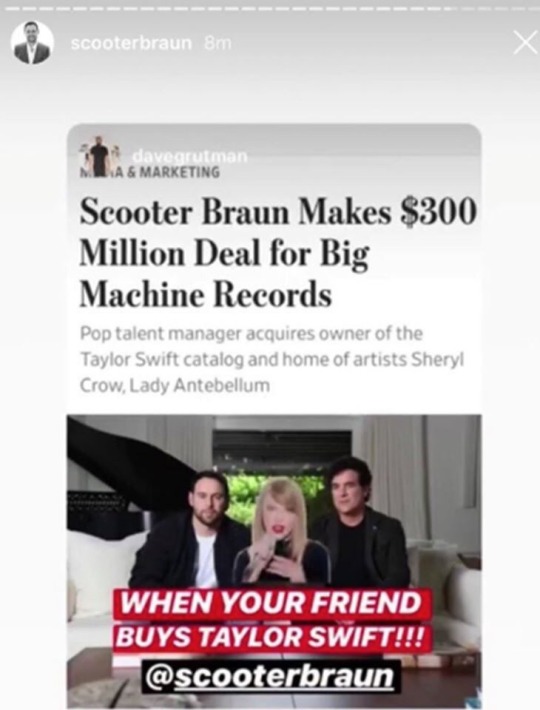Open scooterbraun's round profile picture
540x710 pixels.
click(32, 43)
